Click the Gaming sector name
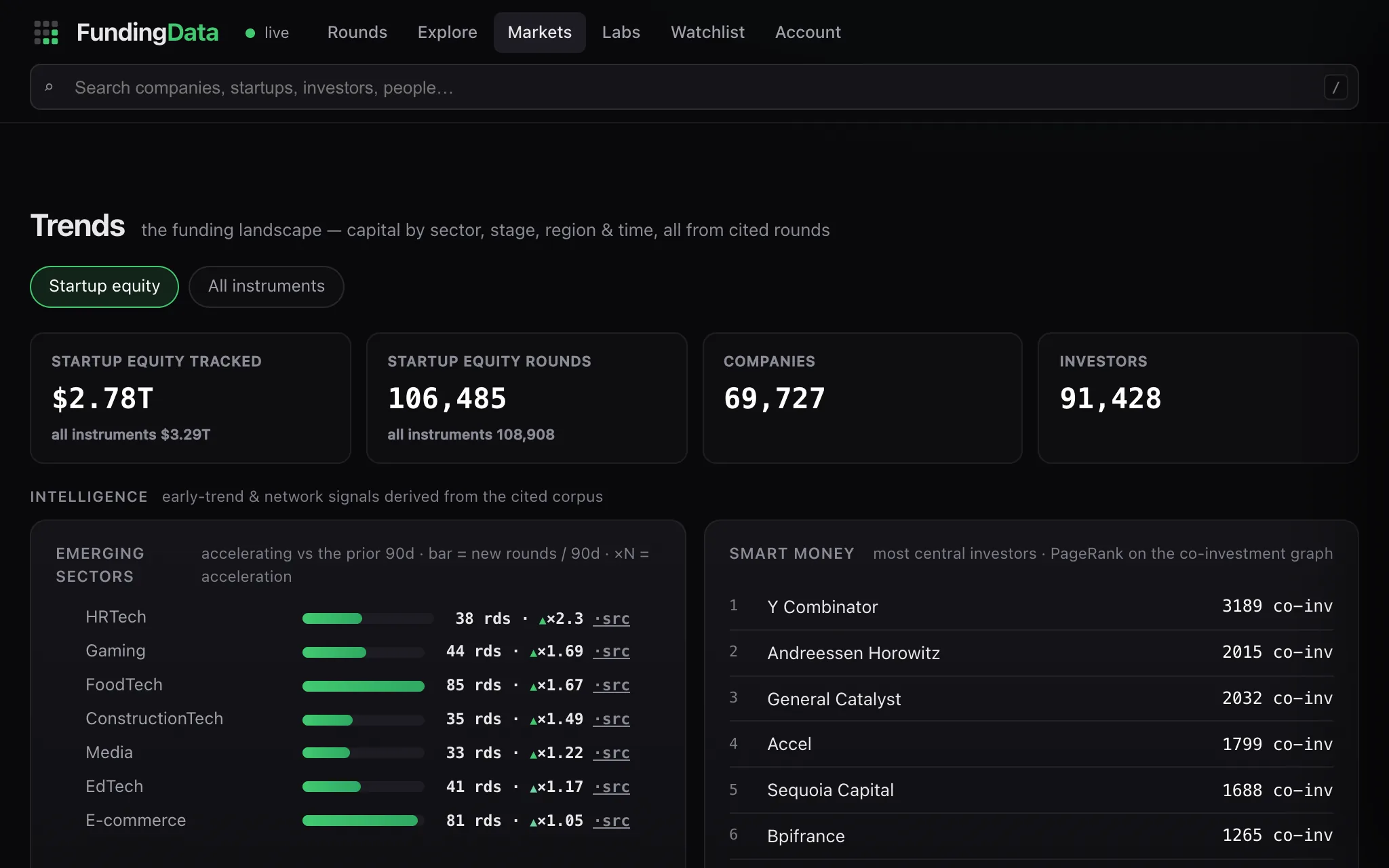The image size is (1389, 868). 115,651
